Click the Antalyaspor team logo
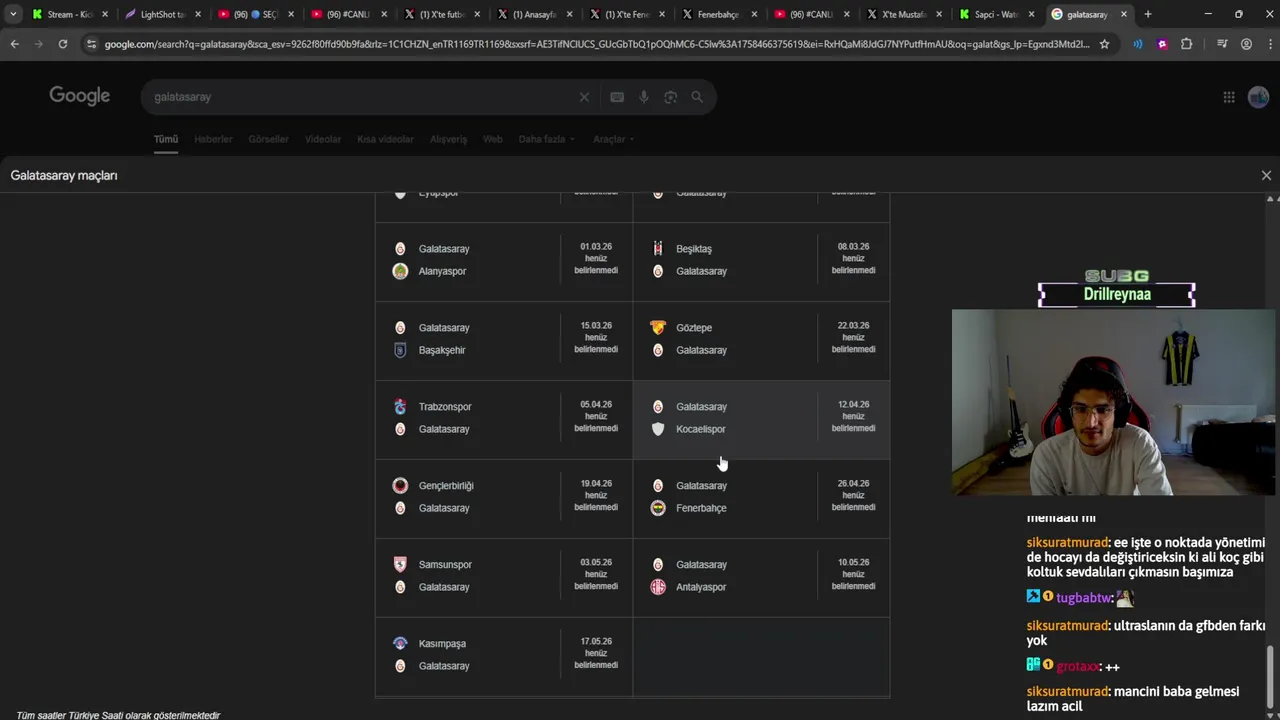This screenshot has height=720, width=1280. tap(658, 587)
